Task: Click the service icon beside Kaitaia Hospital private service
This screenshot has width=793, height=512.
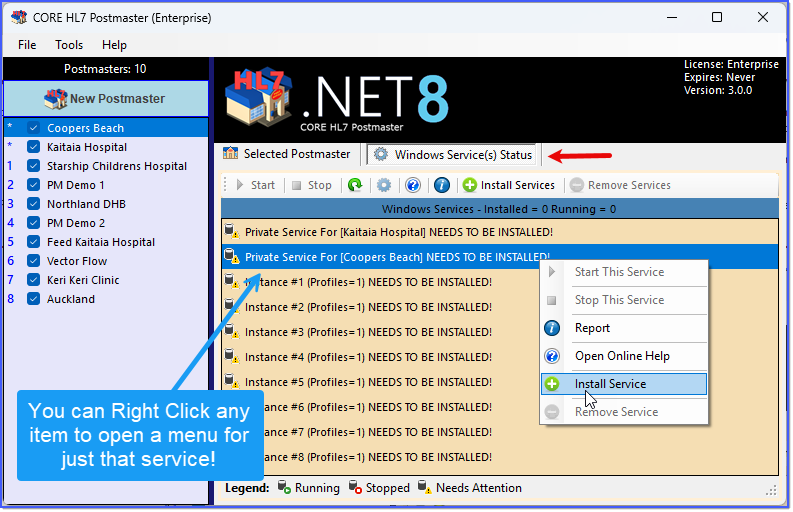Action: (232, 231)
